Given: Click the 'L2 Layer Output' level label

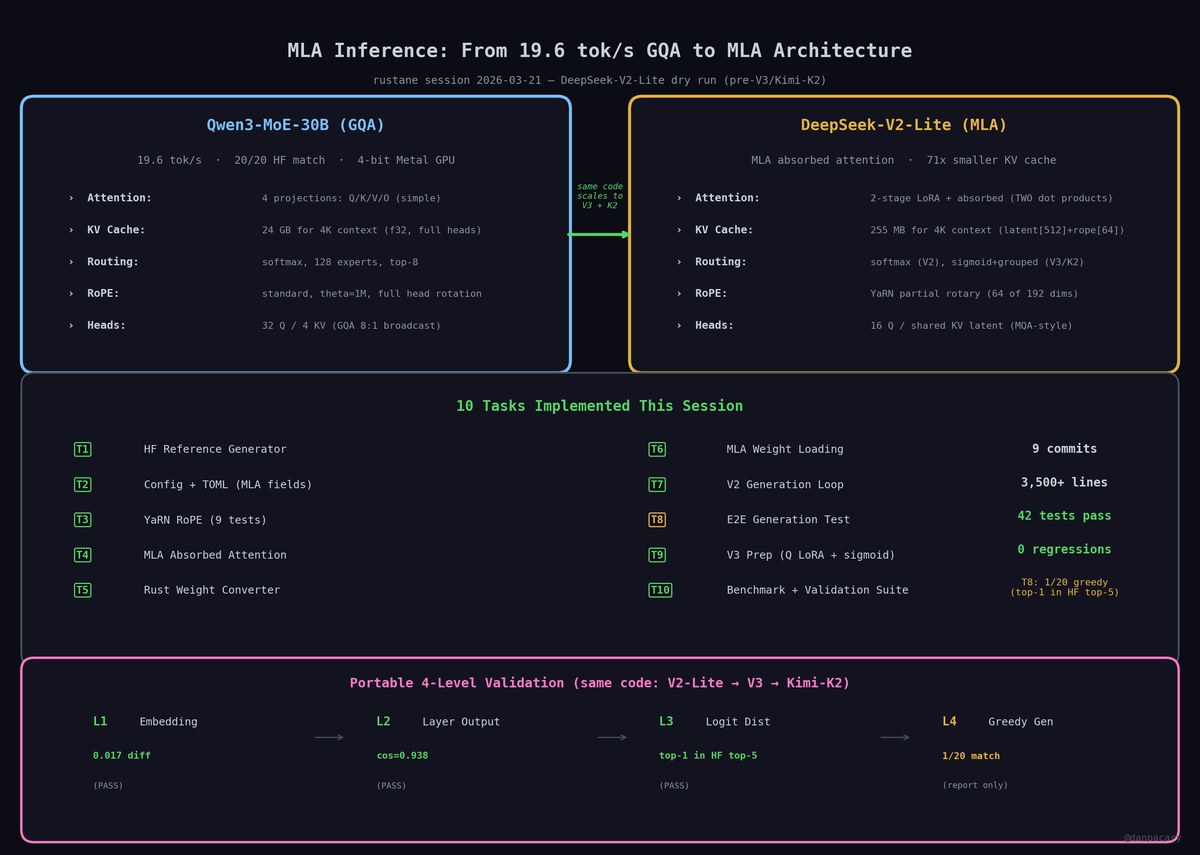Looking at the screenshot, I should coord(438,722).
